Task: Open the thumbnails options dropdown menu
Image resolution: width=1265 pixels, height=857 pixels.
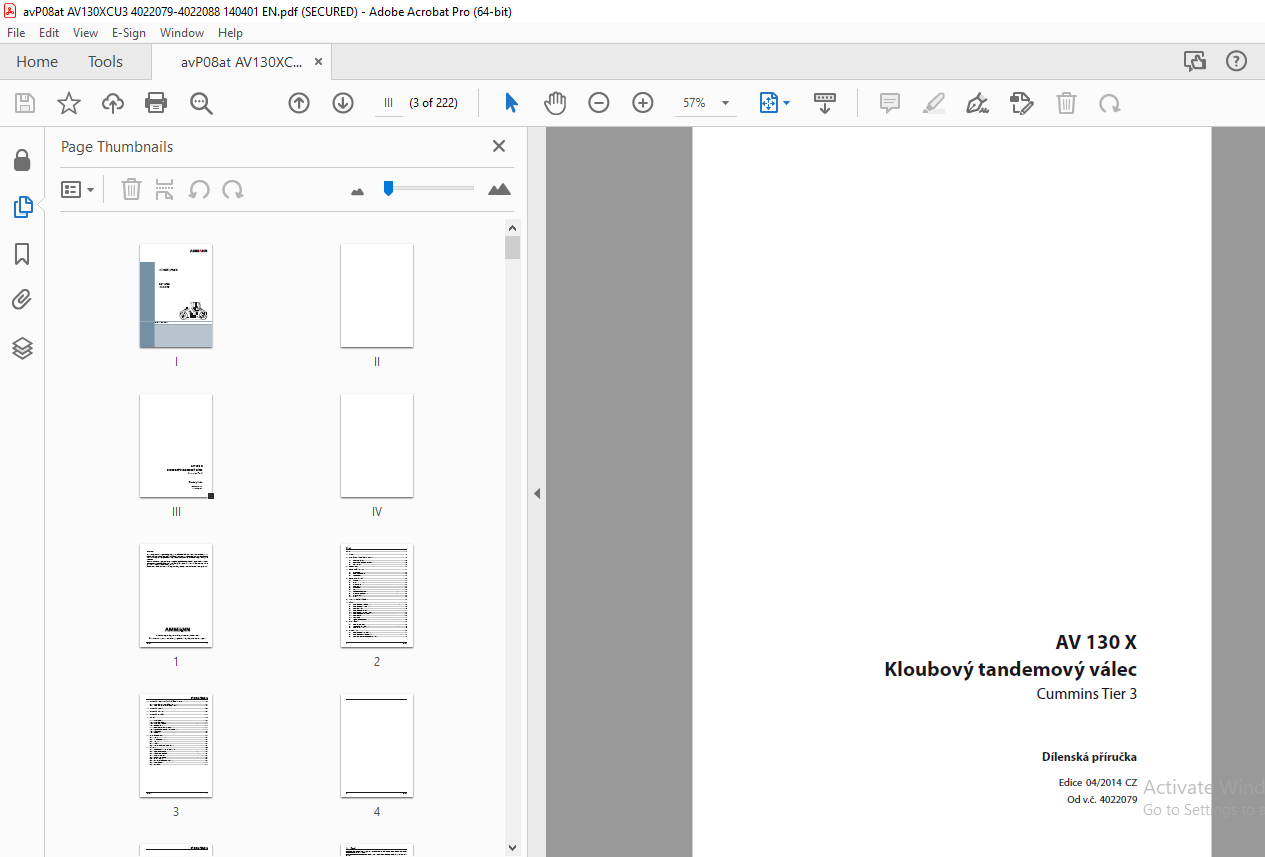Action: point(78,189)
